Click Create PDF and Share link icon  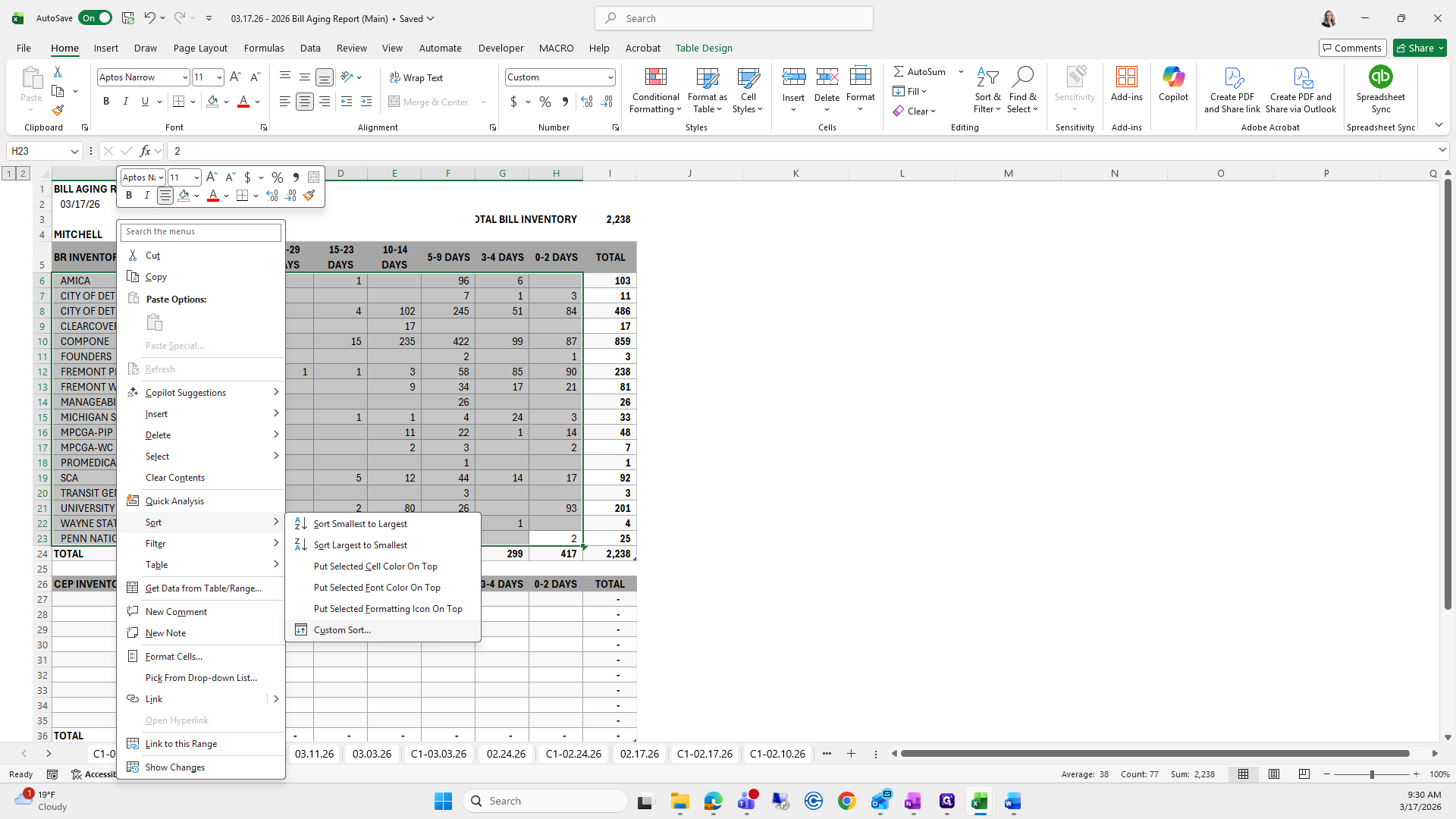[1232, 78]
